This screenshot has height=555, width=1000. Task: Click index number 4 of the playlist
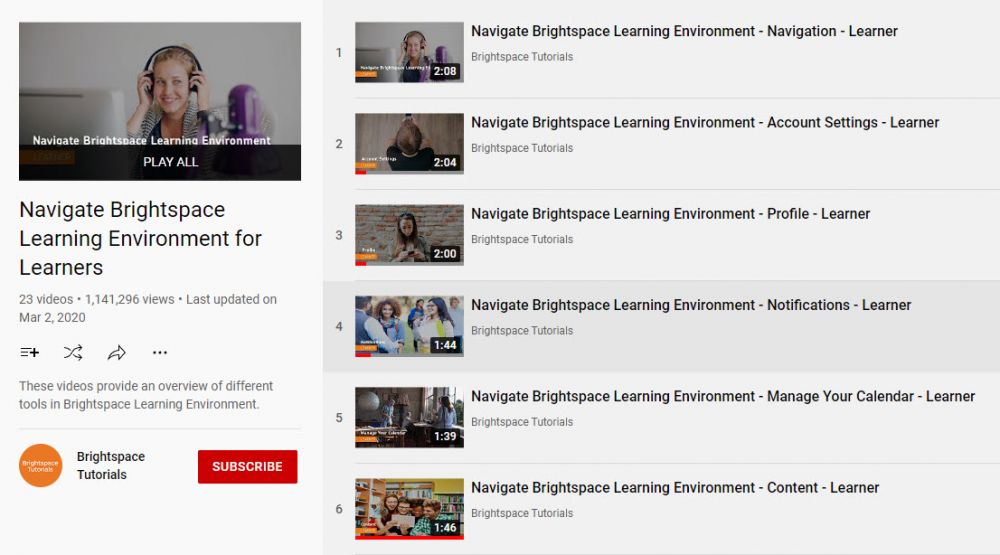(339, 326)
